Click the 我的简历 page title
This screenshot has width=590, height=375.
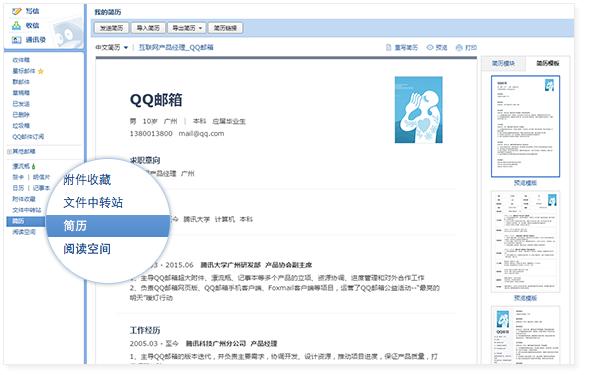pos(108,12)
